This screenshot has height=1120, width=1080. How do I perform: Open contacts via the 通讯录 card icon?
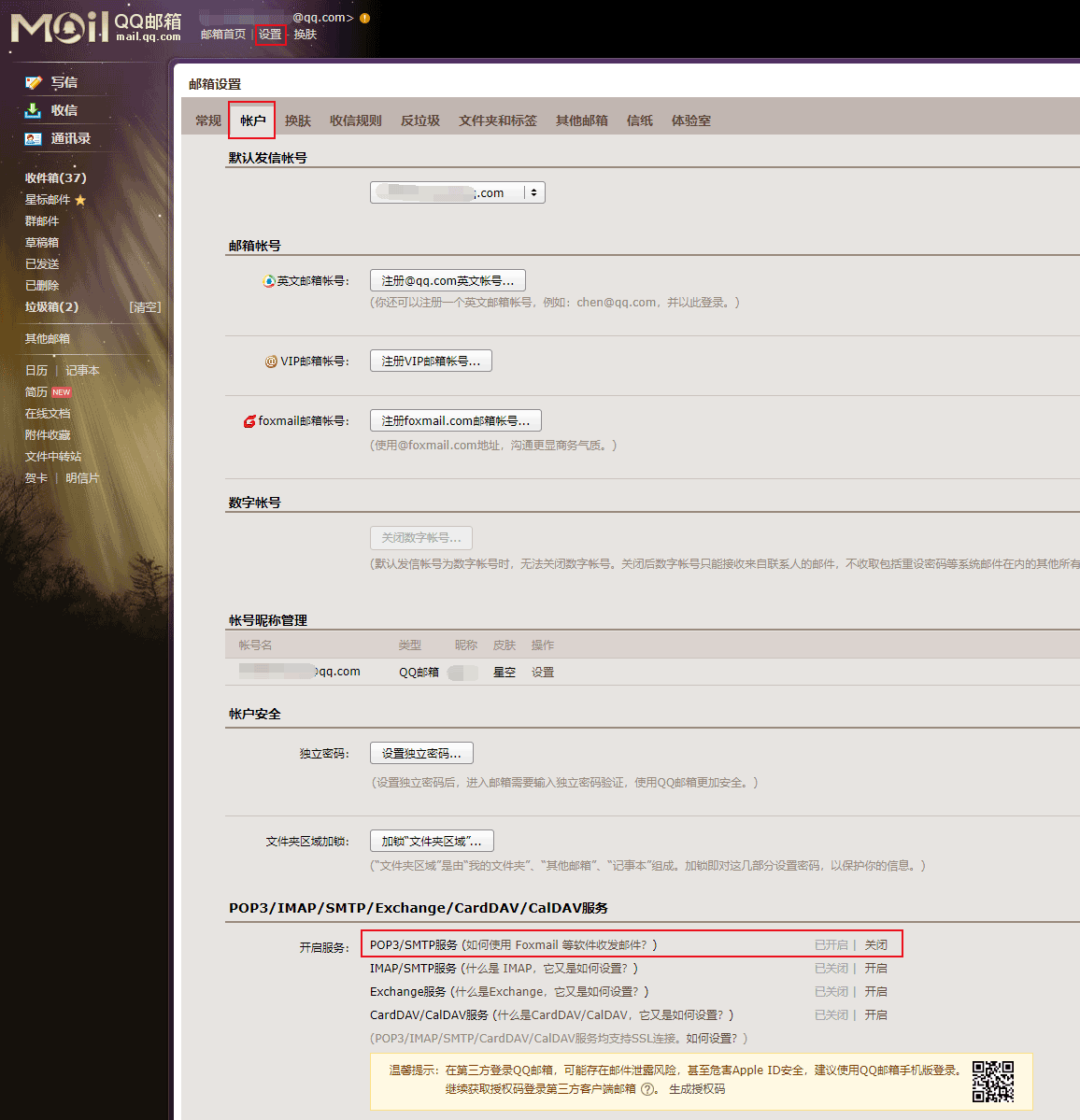(x=34, y=138)
